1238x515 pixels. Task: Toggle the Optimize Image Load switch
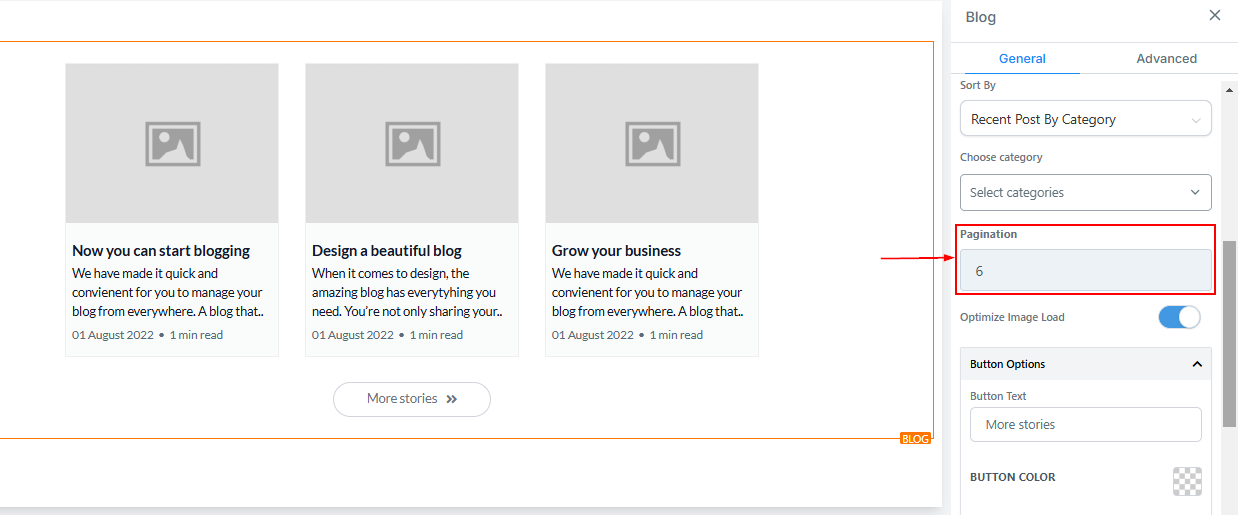pyautogui.click(x=1179, y=317)
